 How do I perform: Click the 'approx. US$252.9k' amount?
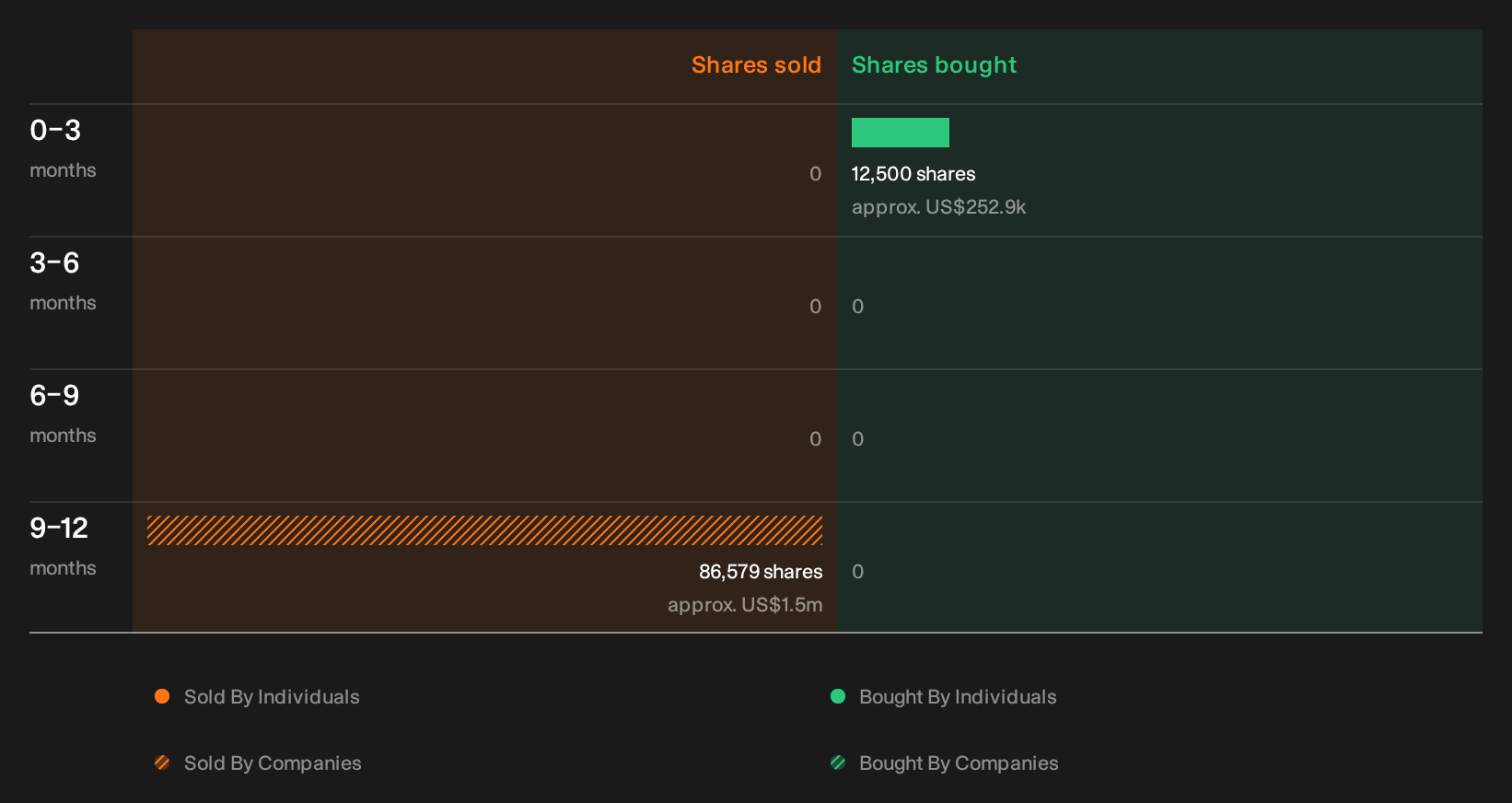pyautogui.click(x=938, y=207)
